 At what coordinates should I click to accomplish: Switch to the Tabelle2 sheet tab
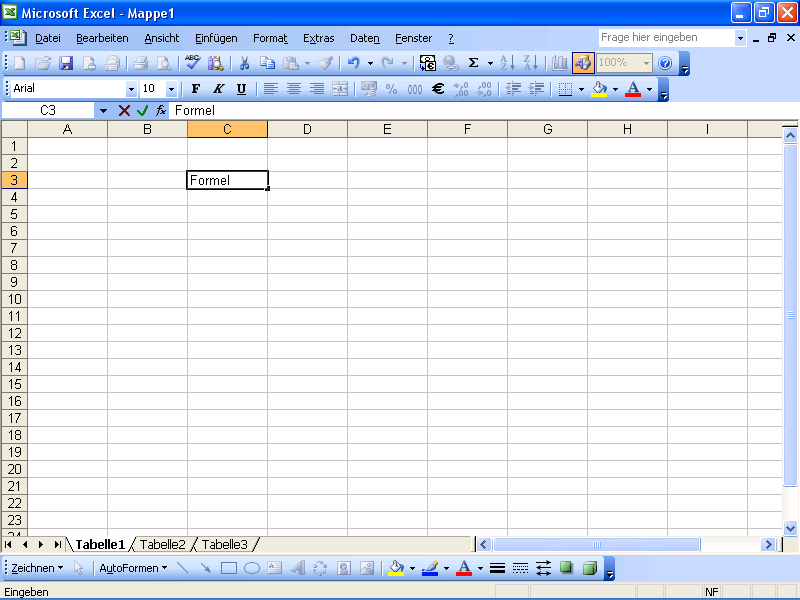tap(162, 545)
